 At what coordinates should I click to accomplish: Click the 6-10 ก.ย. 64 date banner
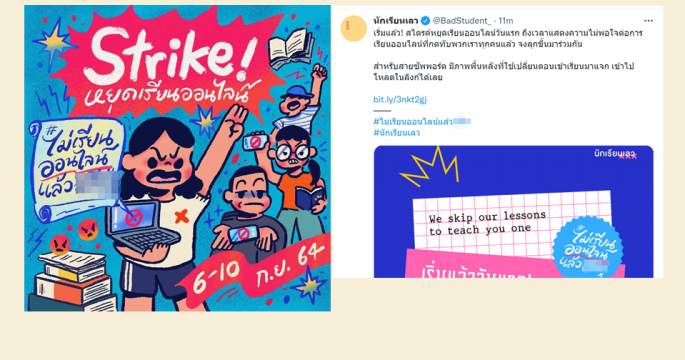258,271
